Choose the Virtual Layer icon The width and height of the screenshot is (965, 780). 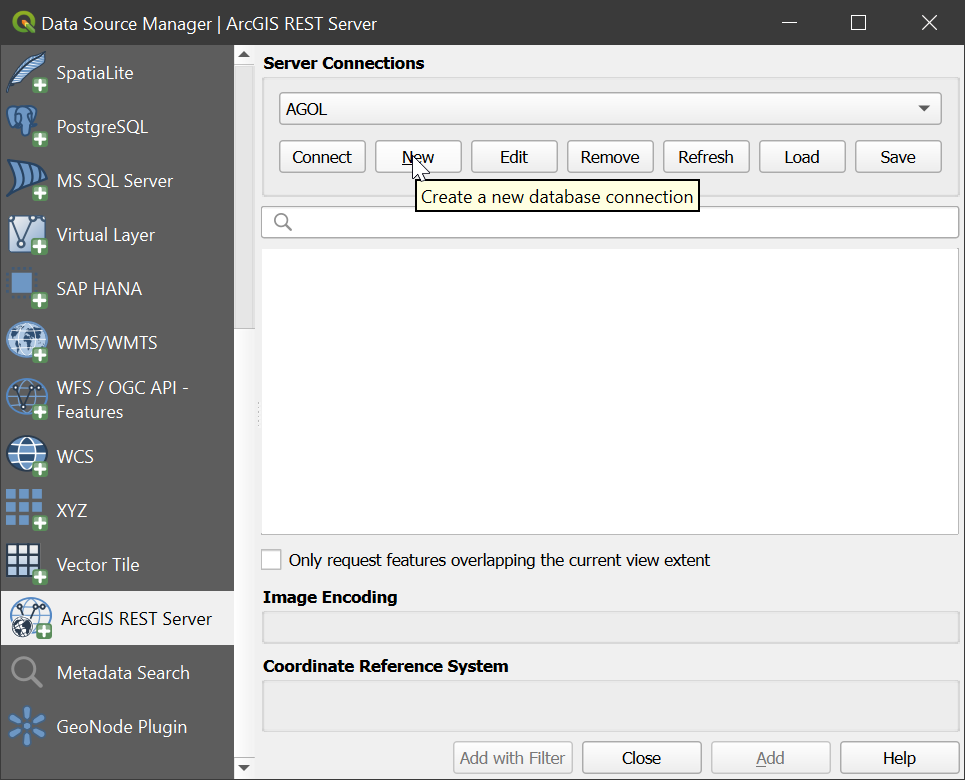point(27,235)
